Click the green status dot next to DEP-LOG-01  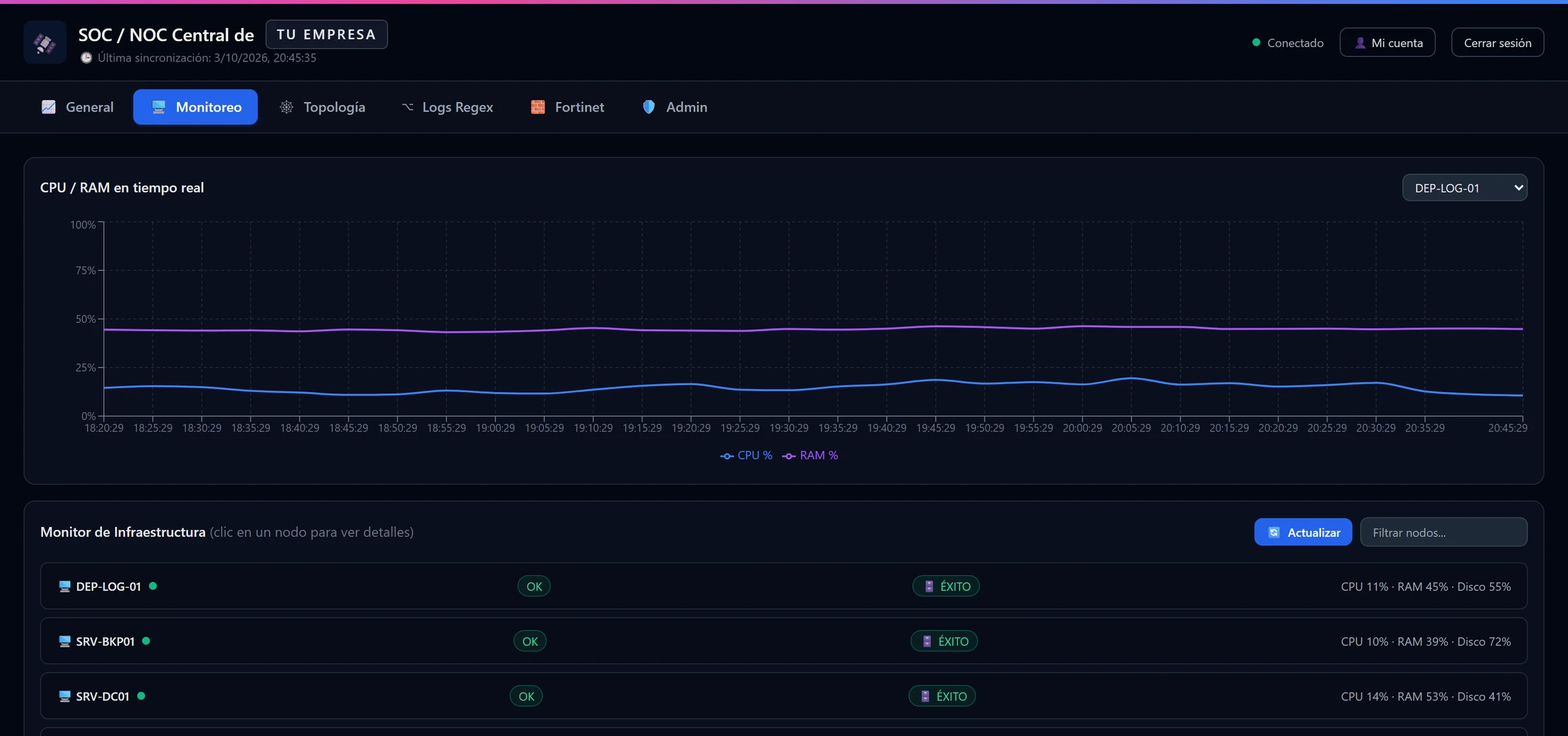click(x=153, y=586)
